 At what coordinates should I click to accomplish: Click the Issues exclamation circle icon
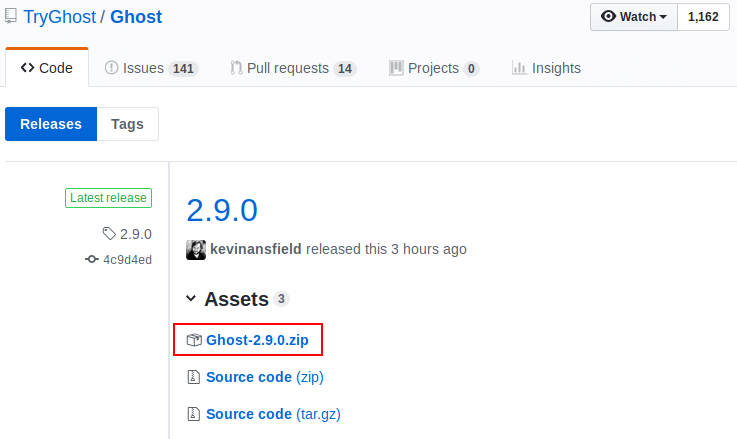pos(111,68)
